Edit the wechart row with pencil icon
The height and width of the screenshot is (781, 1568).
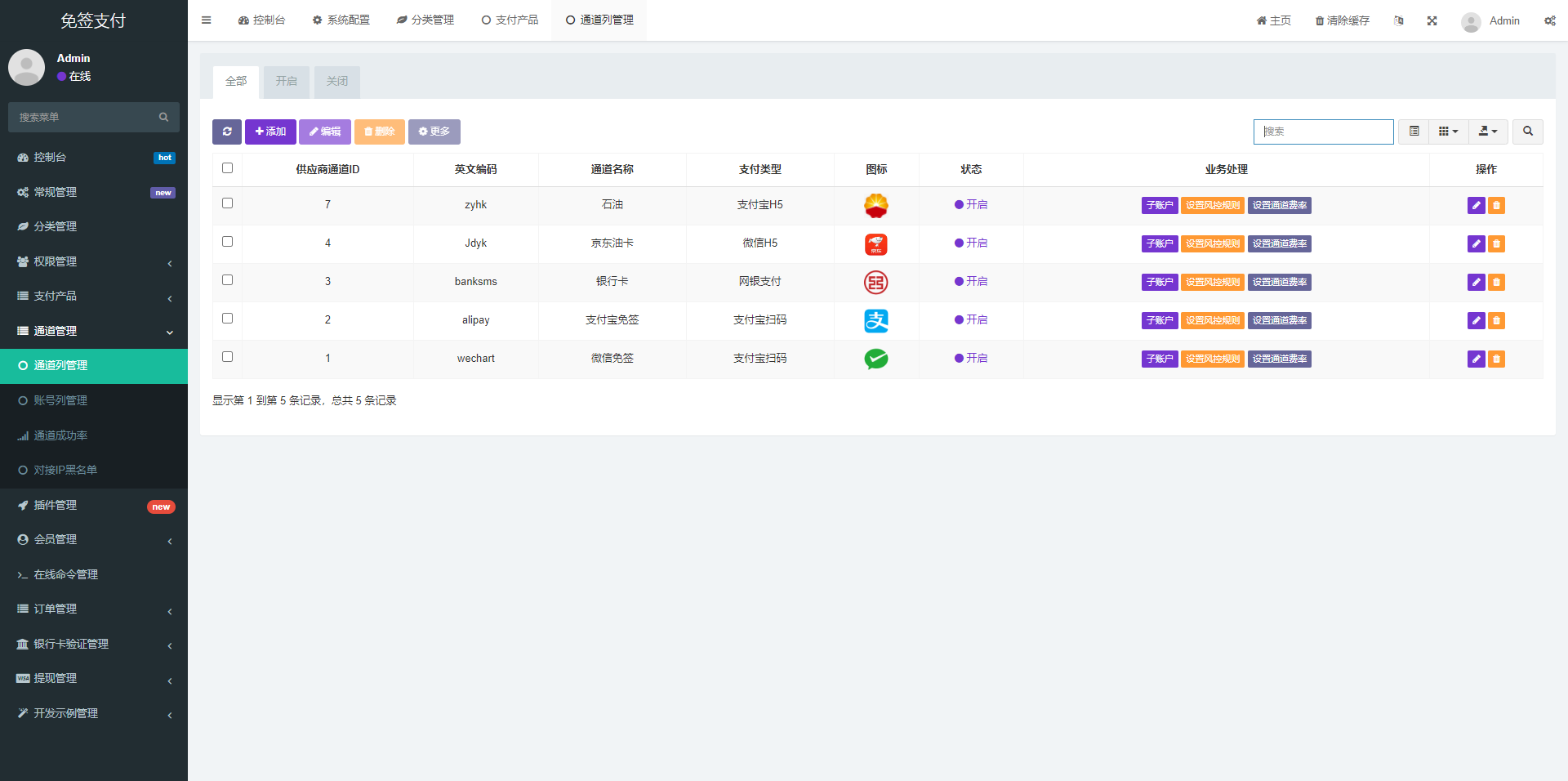pos(1476,359)
